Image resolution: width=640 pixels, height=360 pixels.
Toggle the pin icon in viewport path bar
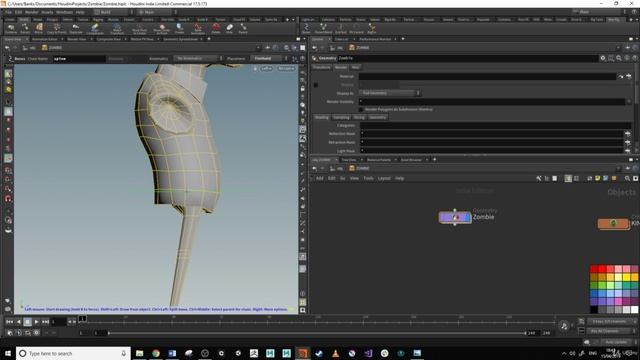(x=267, y=48)
